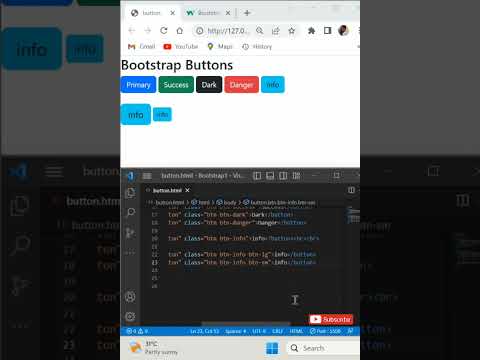
Task: Click the blue Primary button
Action: [x=138, y=85]
